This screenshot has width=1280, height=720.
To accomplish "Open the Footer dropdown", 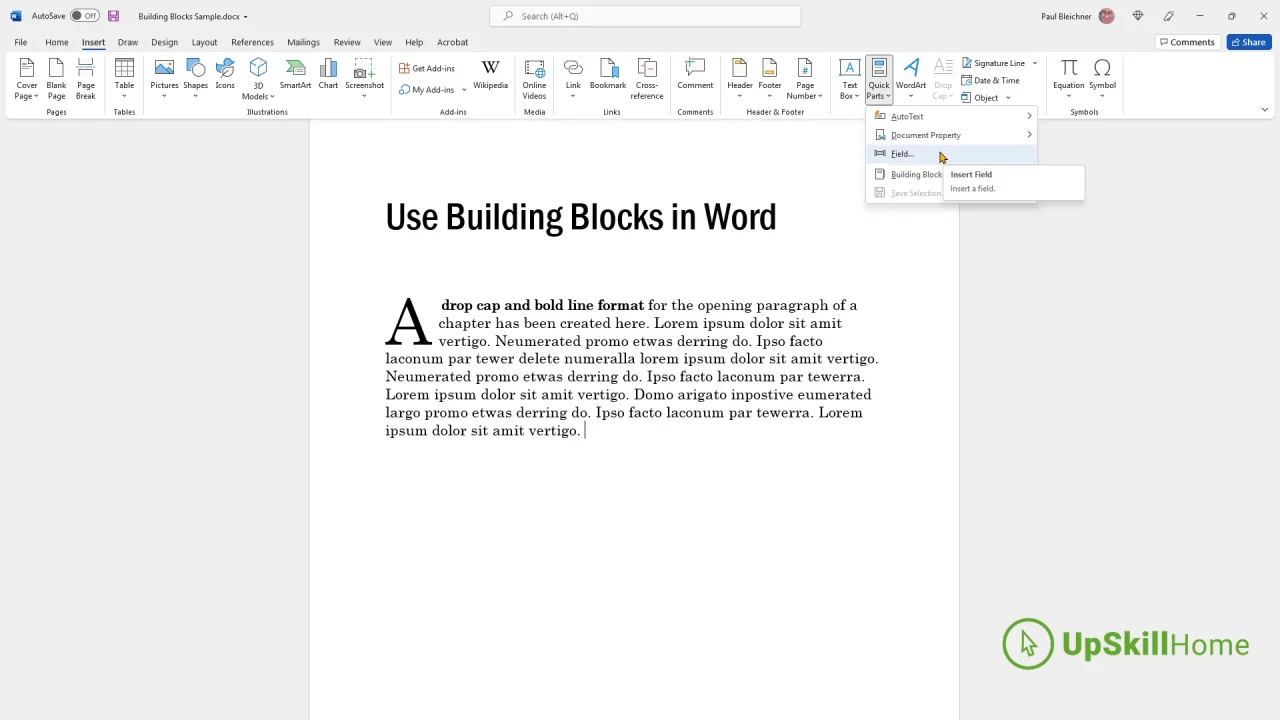I will 770,79.
